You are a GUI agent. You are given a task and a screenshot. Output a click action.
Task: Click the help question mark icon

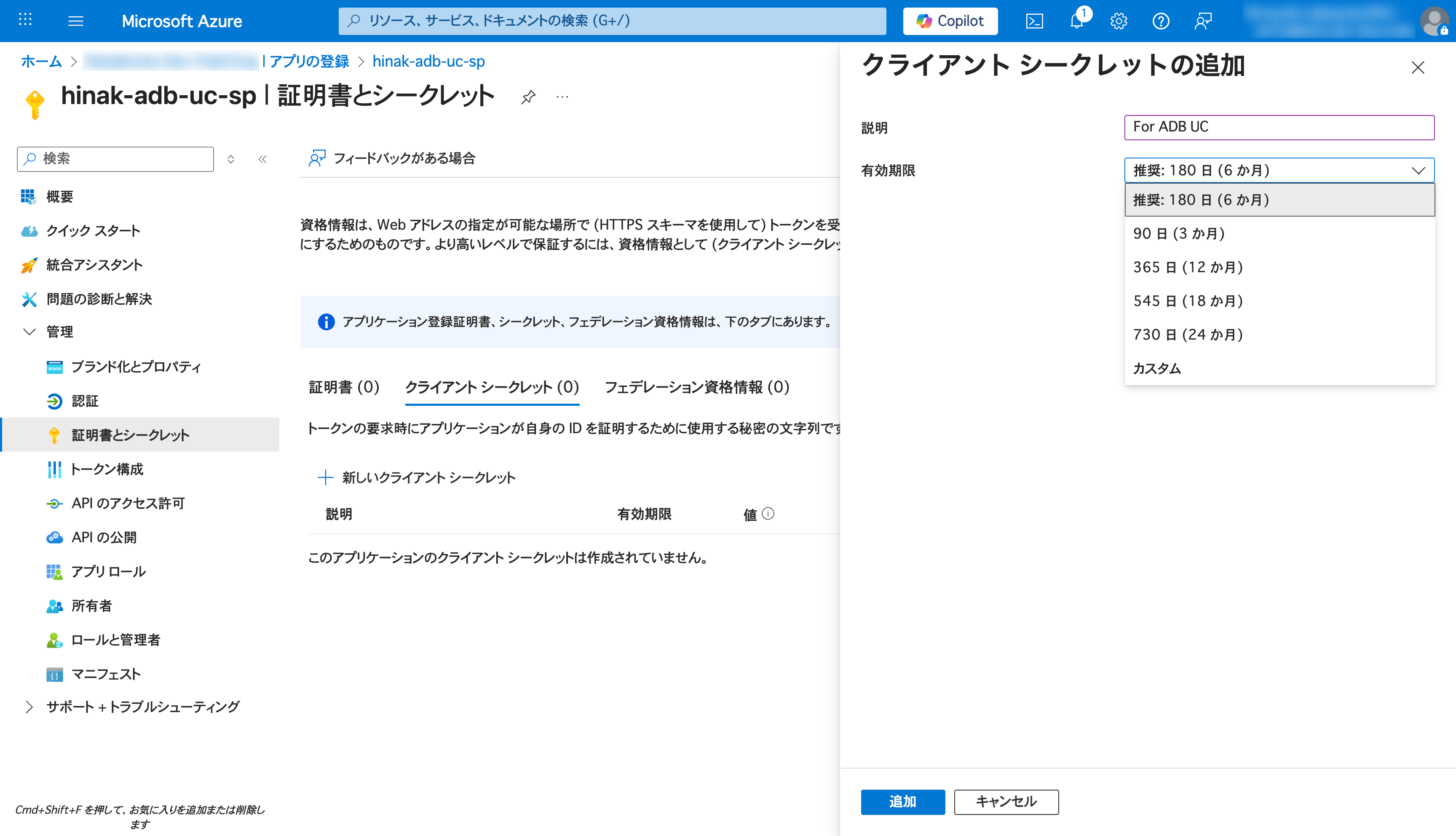(1160, 21)
